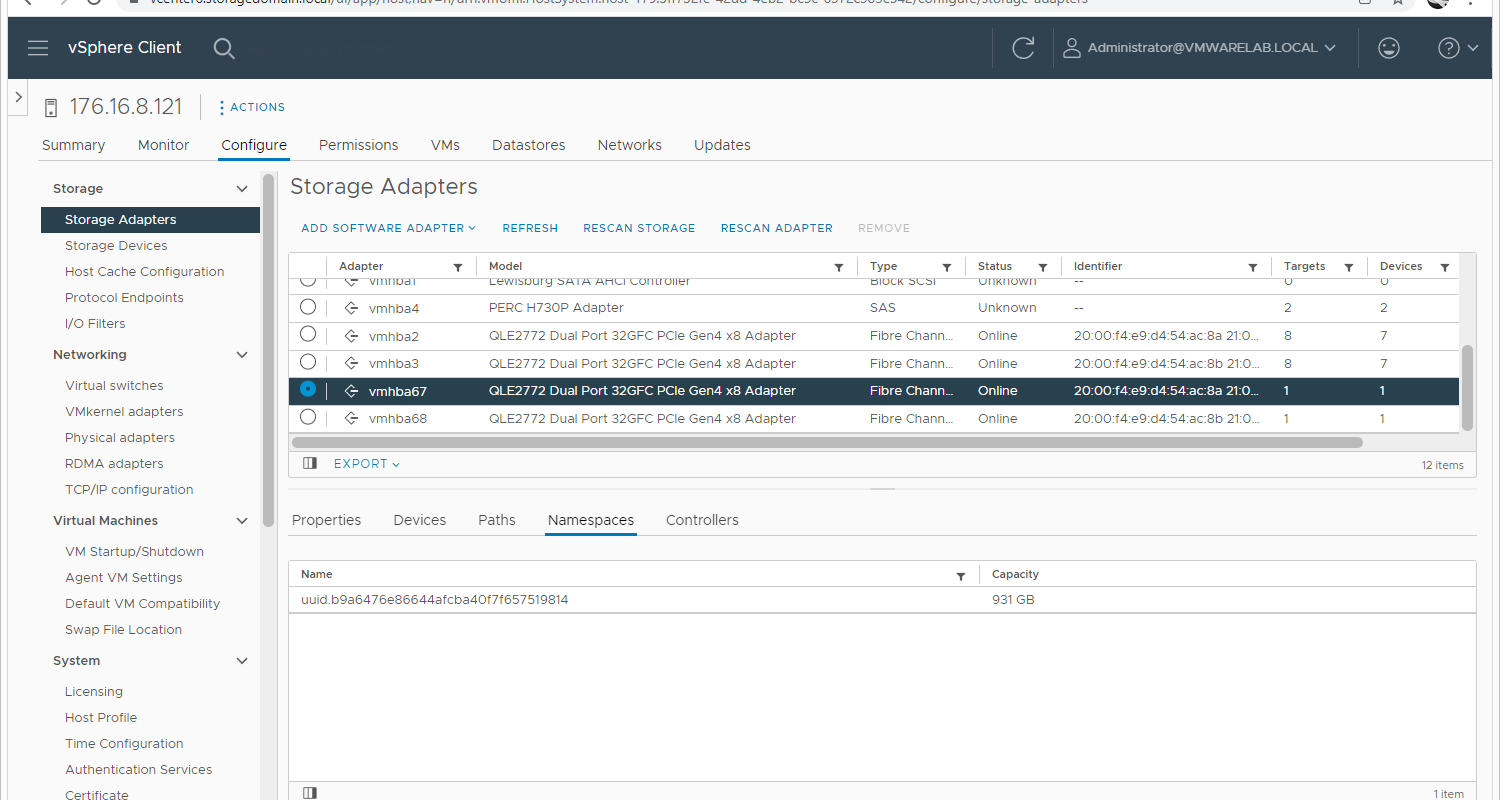
Task: Toggle column picker in adapters table footer
Action: [x=310, y=463]
